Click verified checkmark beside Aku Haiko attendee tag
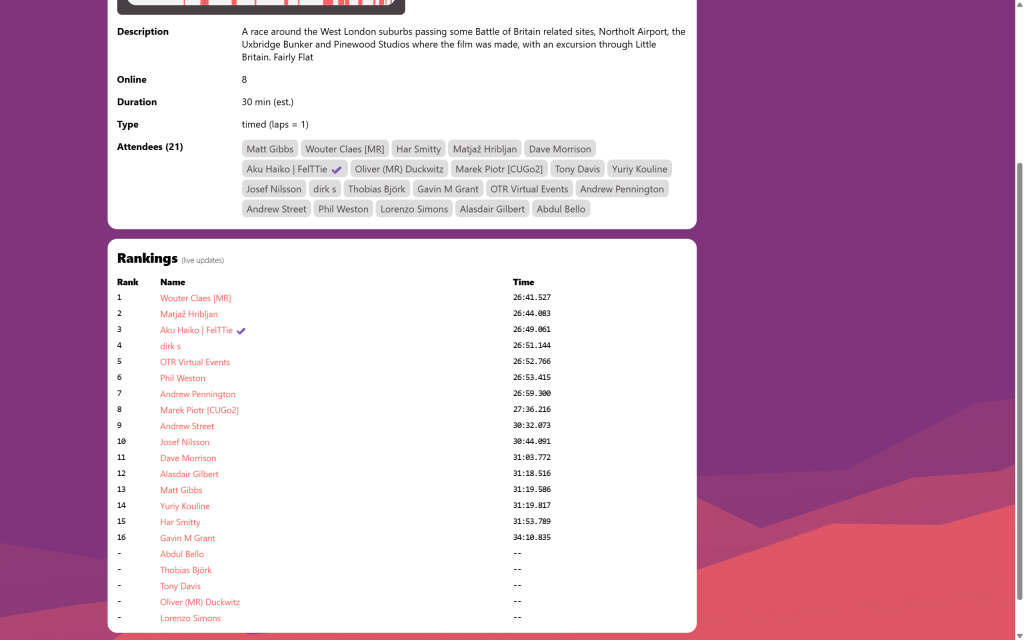 coord(337,170)
